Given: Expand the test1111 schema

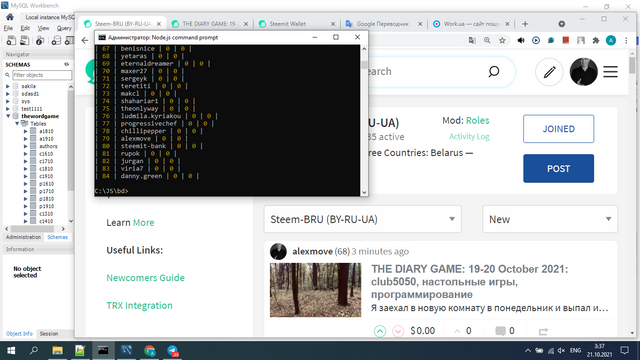Looking at the screenshot, I should point(8,109).
